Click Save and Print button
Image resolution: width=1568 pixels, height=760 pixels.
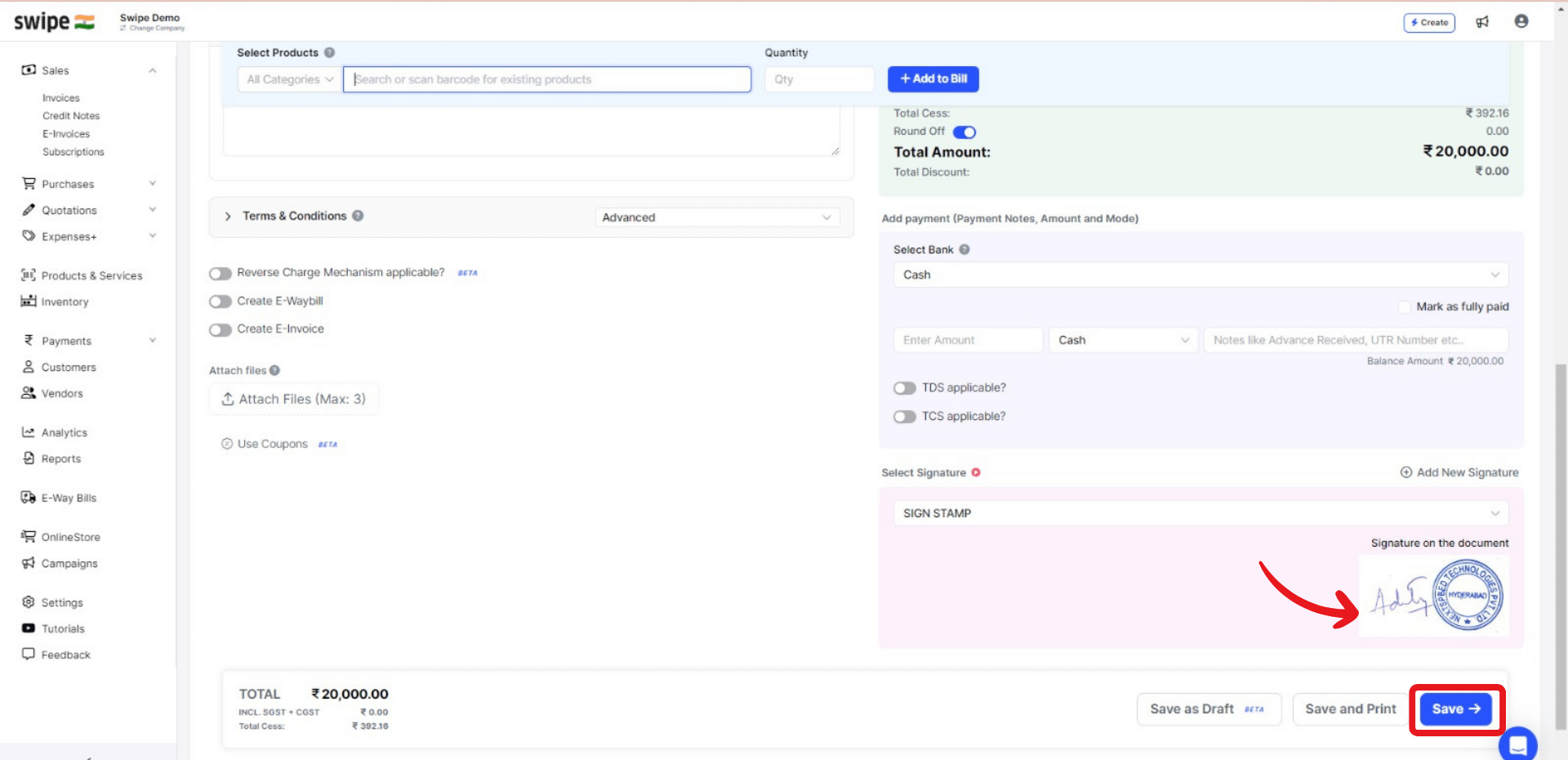[1351, 709]
